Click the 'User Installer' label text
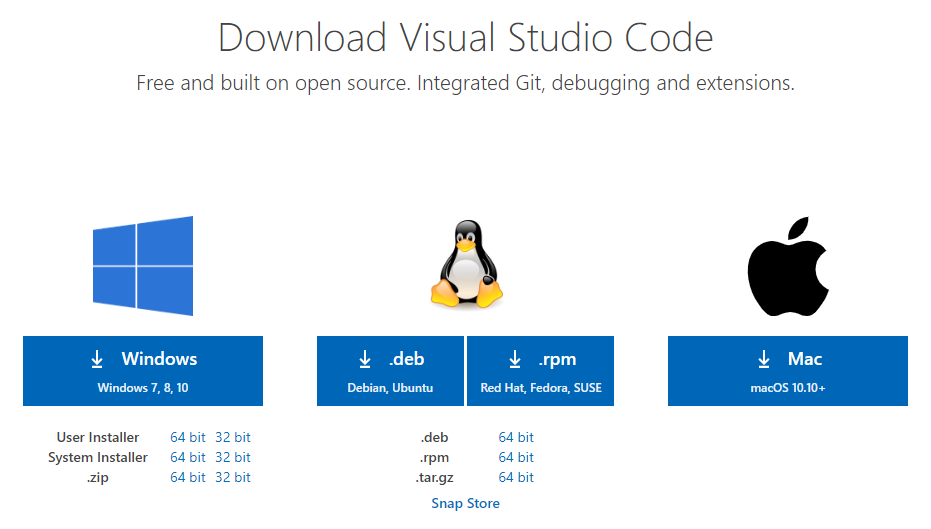 pyautogui.click(x=98, y=438)
